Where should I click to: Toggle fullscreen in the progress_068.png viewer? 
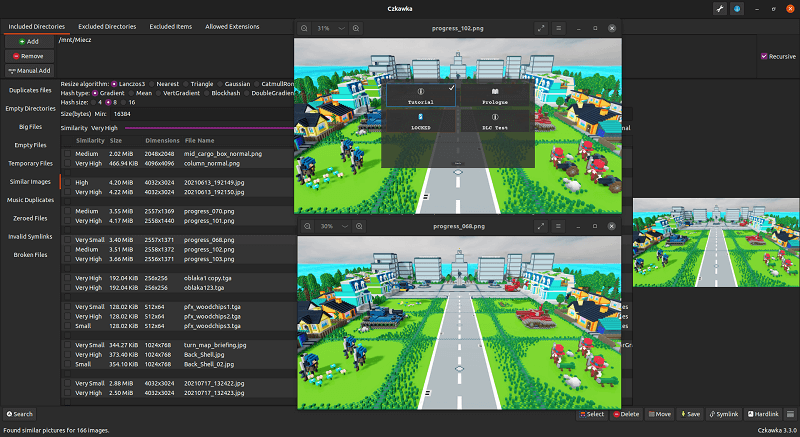(x=541, y=226)
